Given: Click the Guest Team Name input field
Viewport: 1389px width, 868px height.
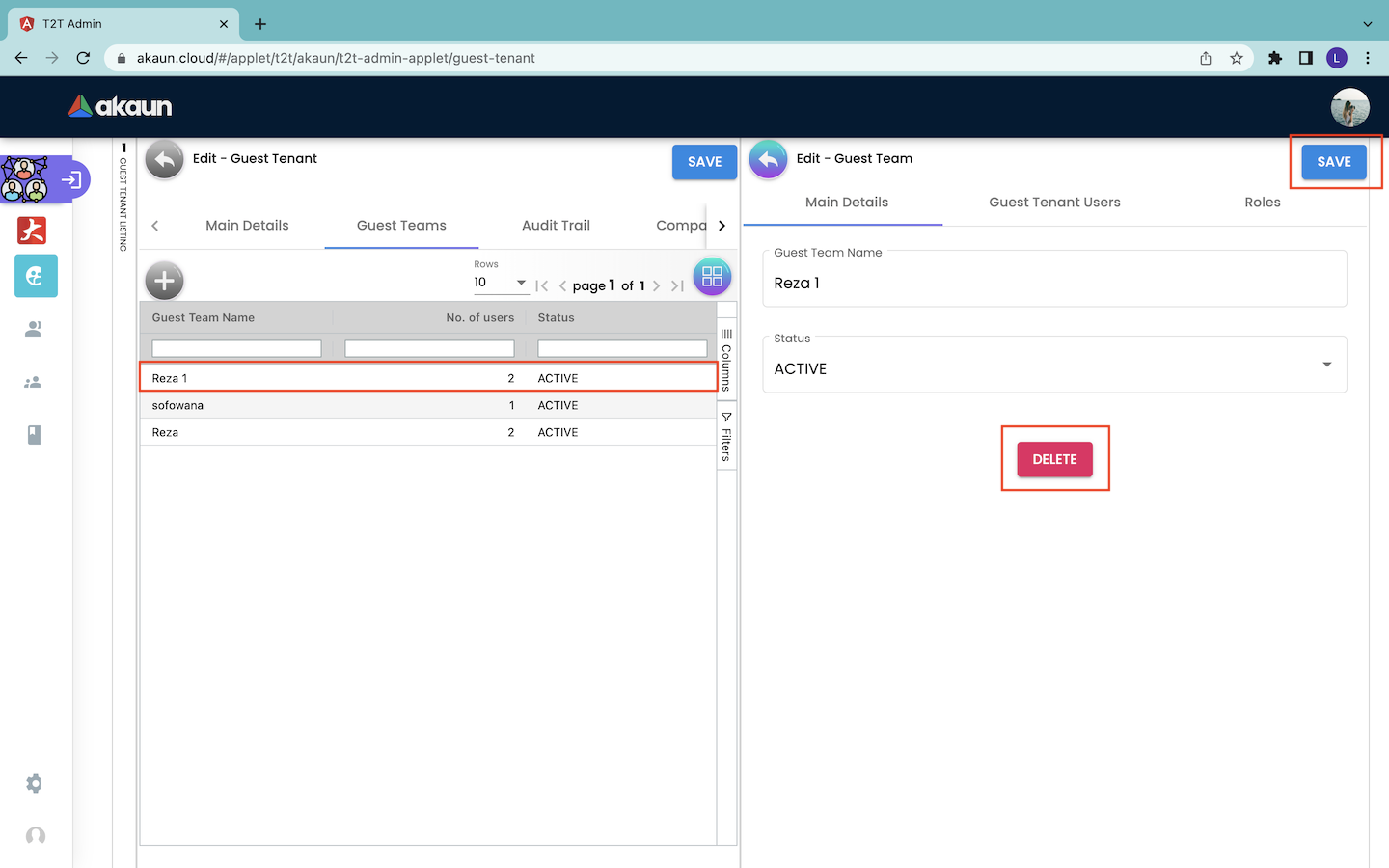Looking at the screenshot, I should (x=1054, y=284).
